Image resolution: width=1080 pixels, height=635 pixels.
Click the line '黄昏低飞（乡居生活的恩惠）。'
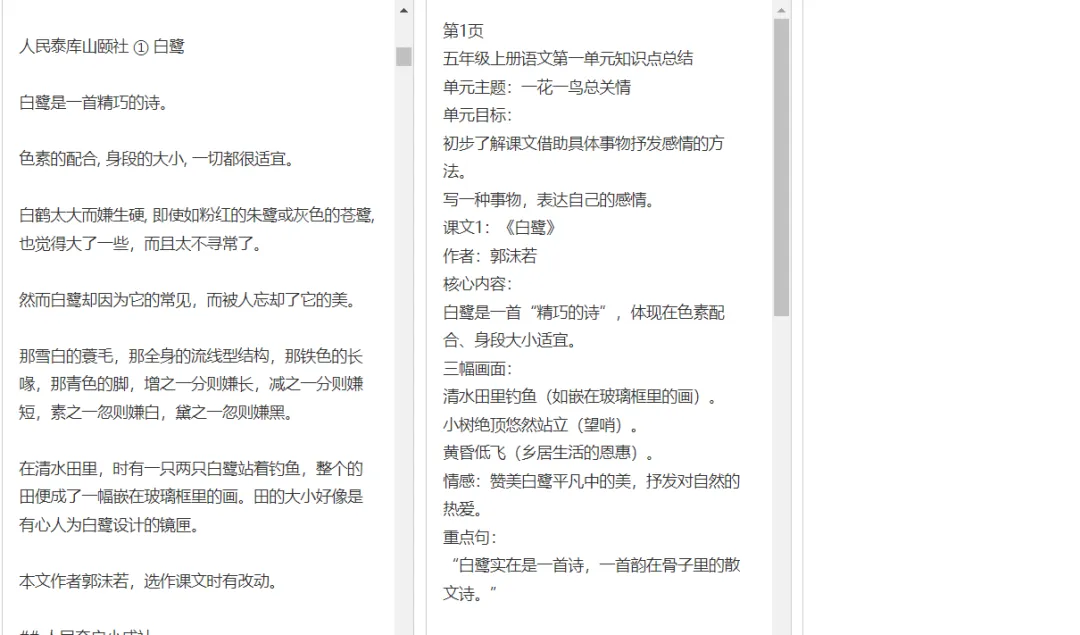pyautogui.click(x=549, y=452)
